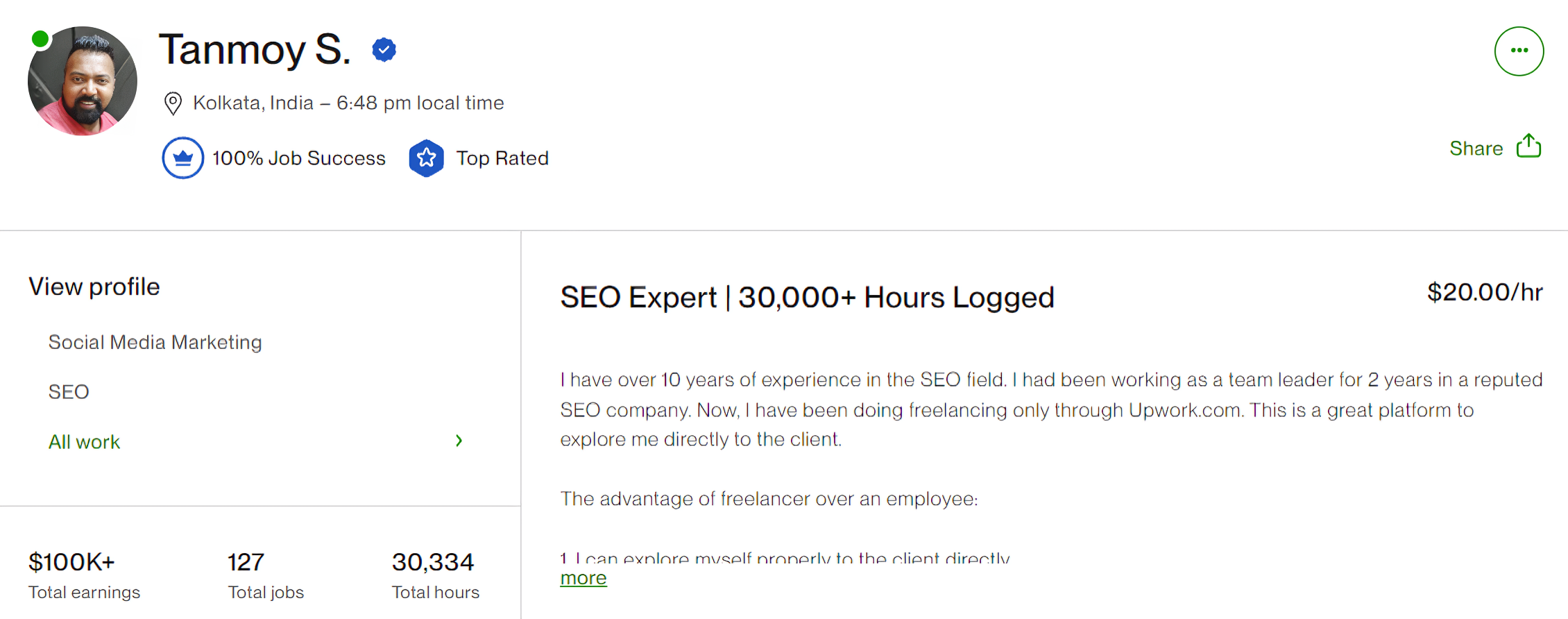1568x619 pixels.
Task: Open the three-dot more options menu
Action: coord(1519,51)
